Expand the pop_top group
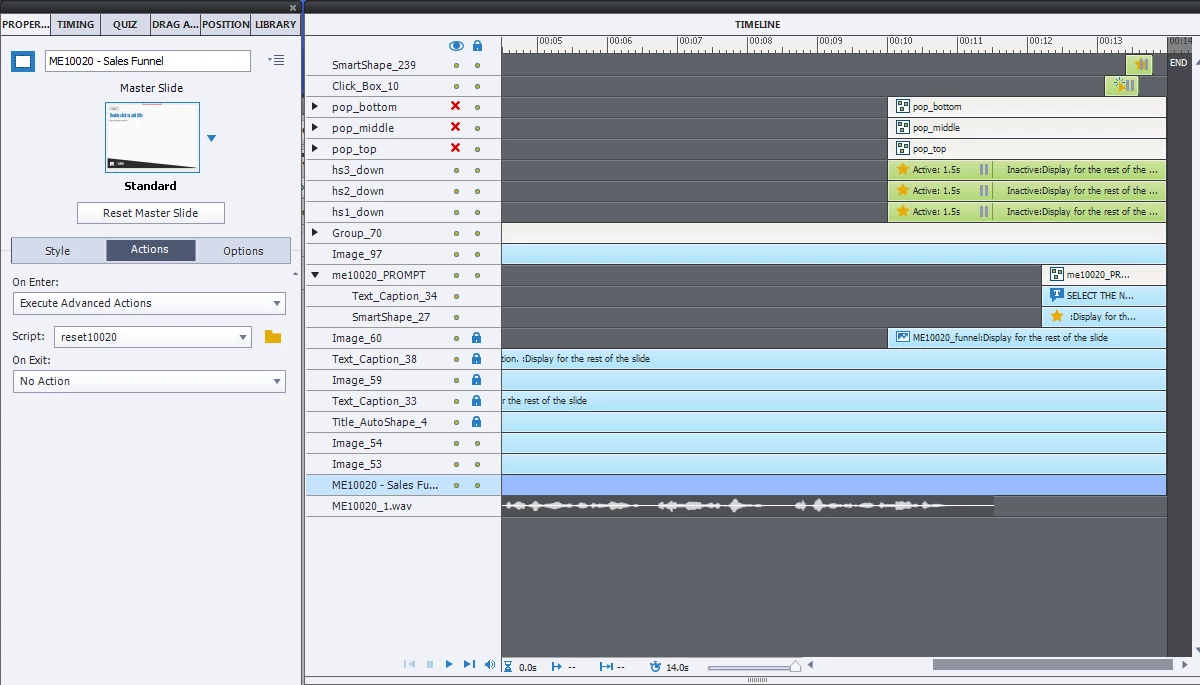 pyautogui.click(x=315, y=149)
